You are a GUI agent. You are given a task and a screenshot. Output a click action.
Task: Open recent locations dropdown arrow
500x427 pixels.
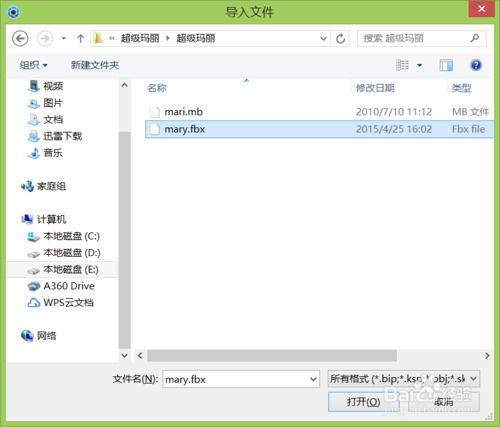click(x=63, y=39)
